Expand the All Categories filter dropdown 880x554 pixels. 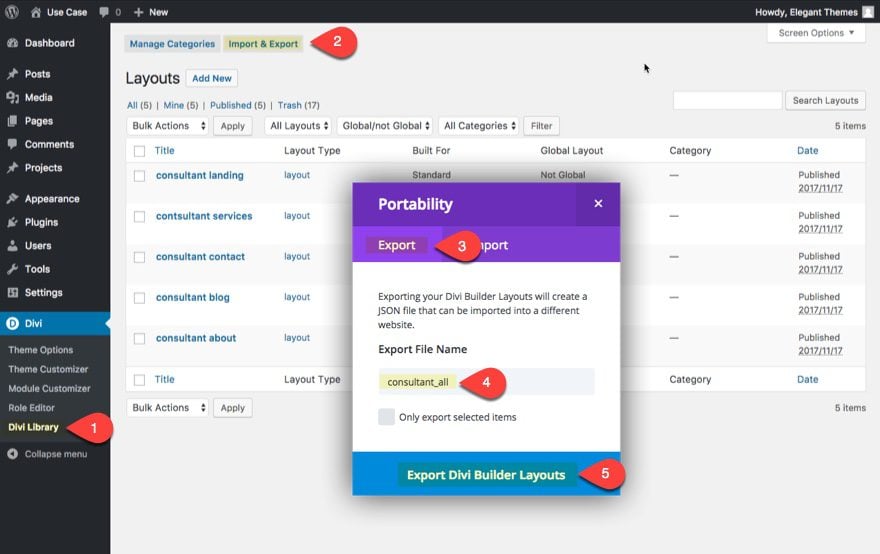(x=479, y=126)
